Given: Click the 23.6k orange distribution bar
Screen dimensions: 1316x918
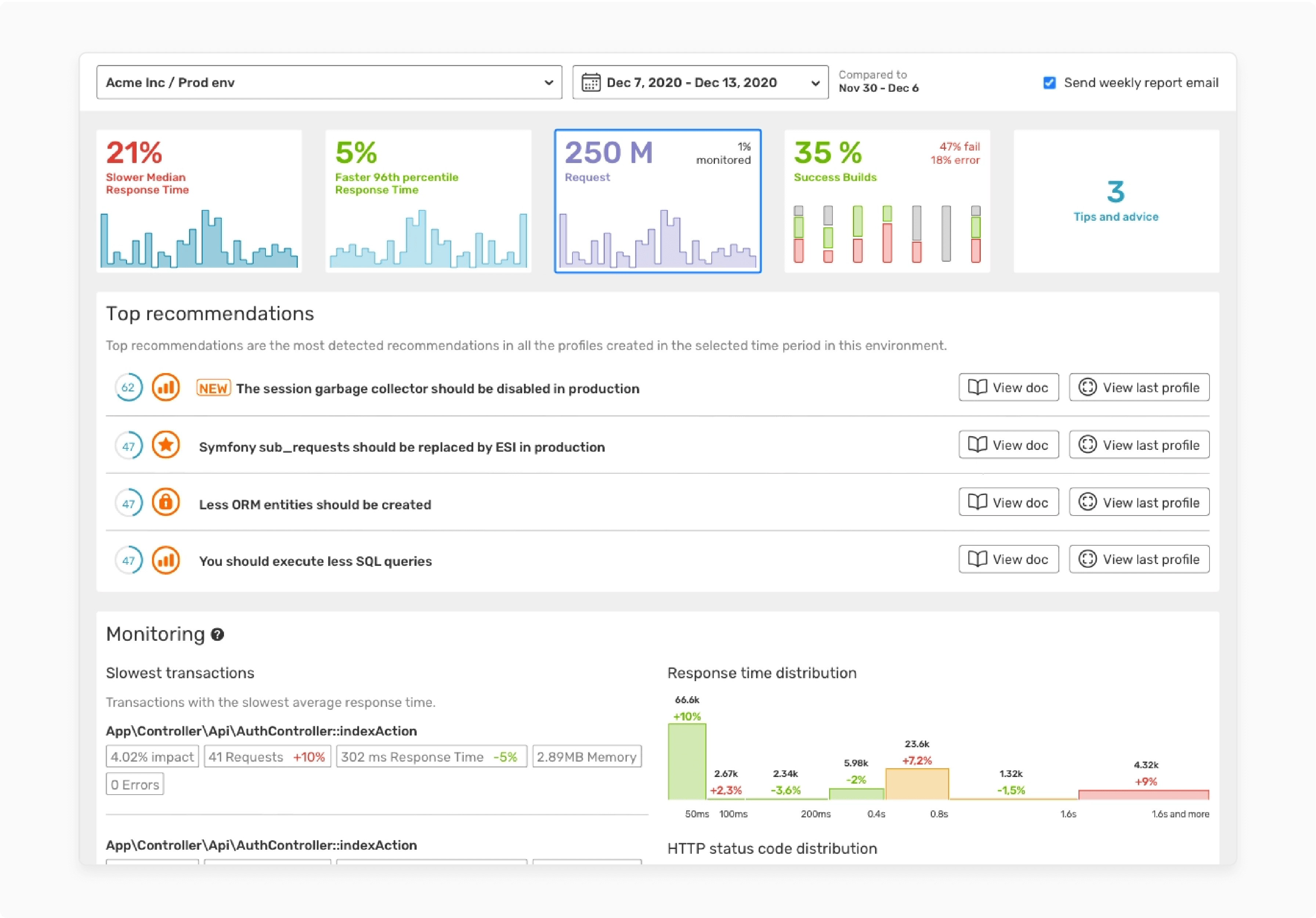Looking at the screenshot, I should 917,784.
